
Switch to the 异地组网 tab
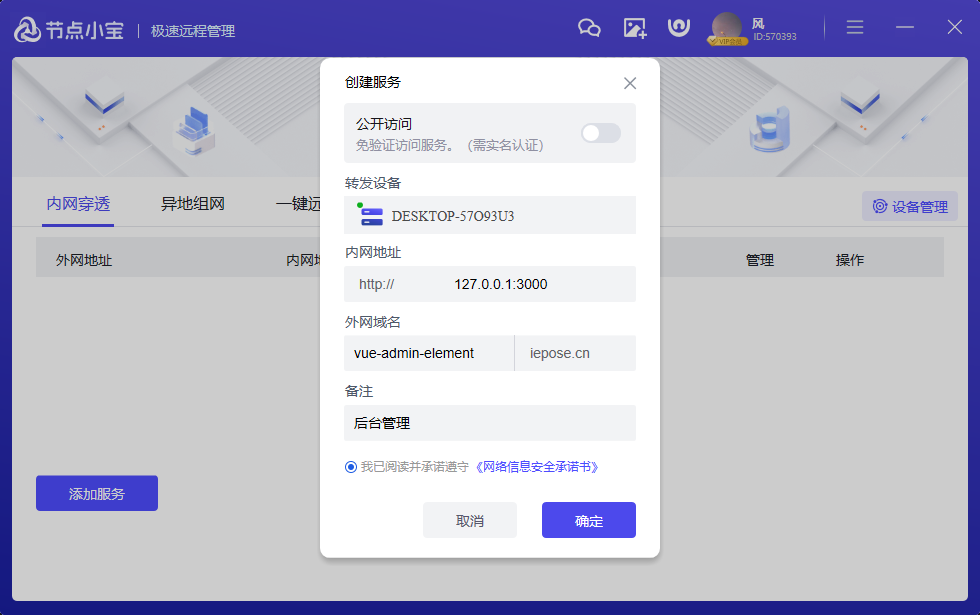point(193,201)
